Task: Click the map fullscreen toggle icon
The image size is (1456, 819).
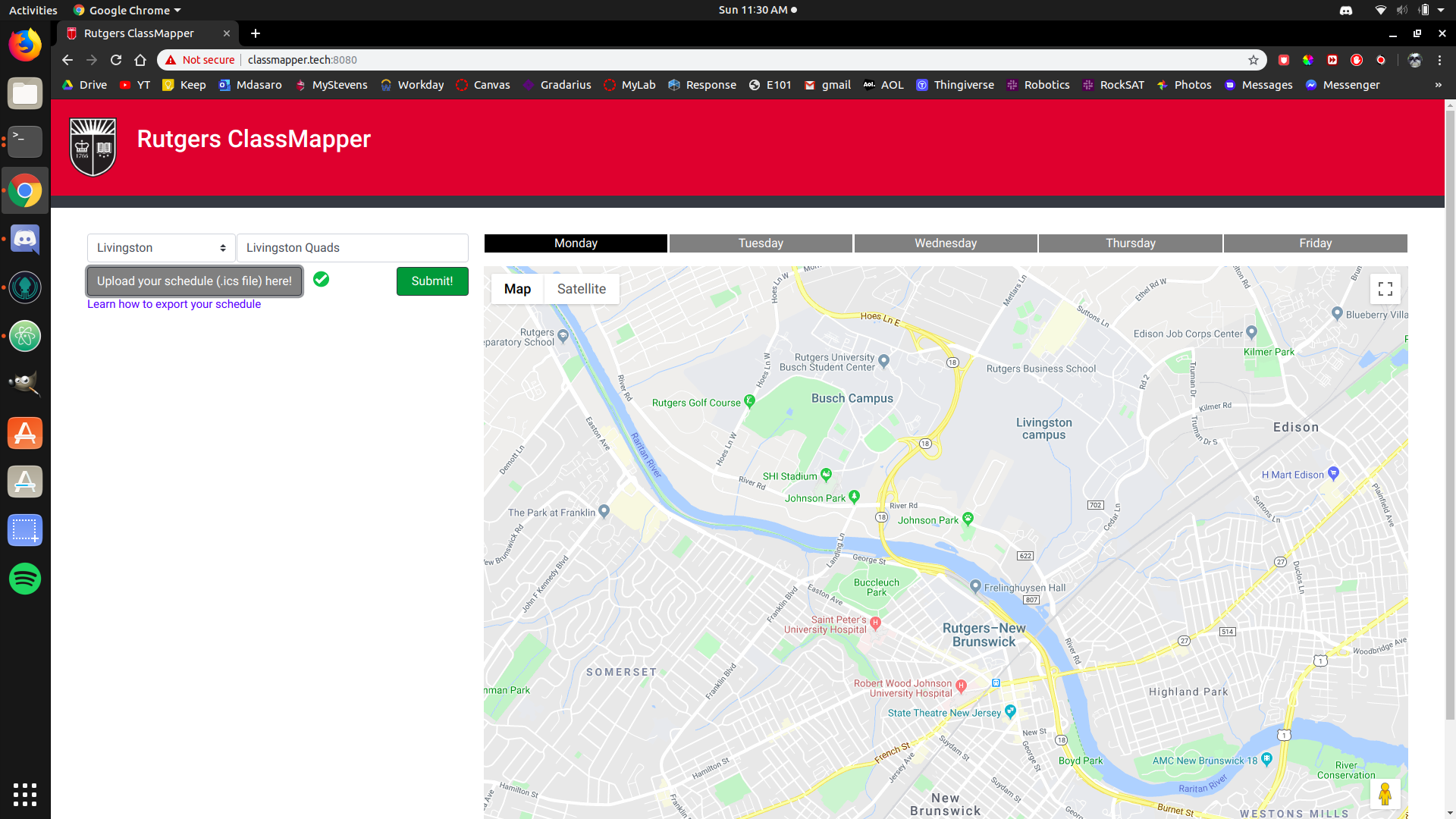Action: pos(1385,289)
